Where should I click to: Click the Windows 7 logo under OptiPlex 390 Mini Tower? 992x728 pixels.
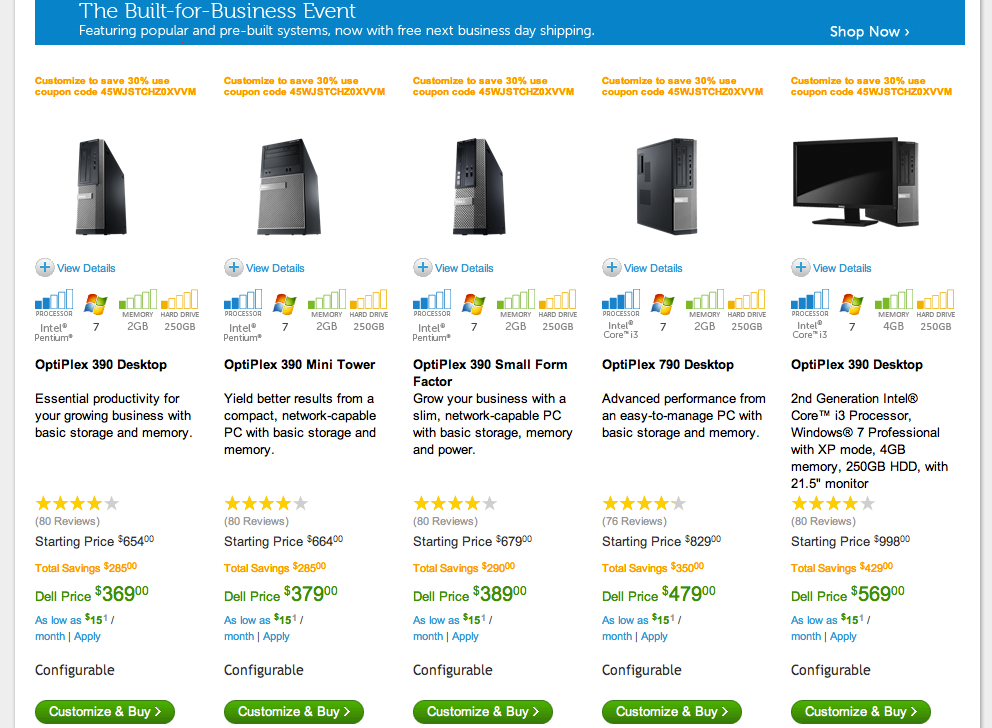click(285, 304)
